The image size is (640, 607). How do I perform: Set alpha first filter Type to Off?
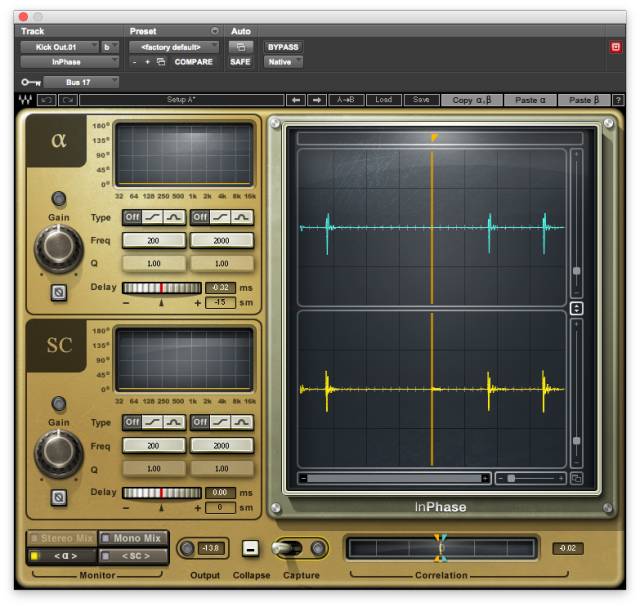coord(132,217)
